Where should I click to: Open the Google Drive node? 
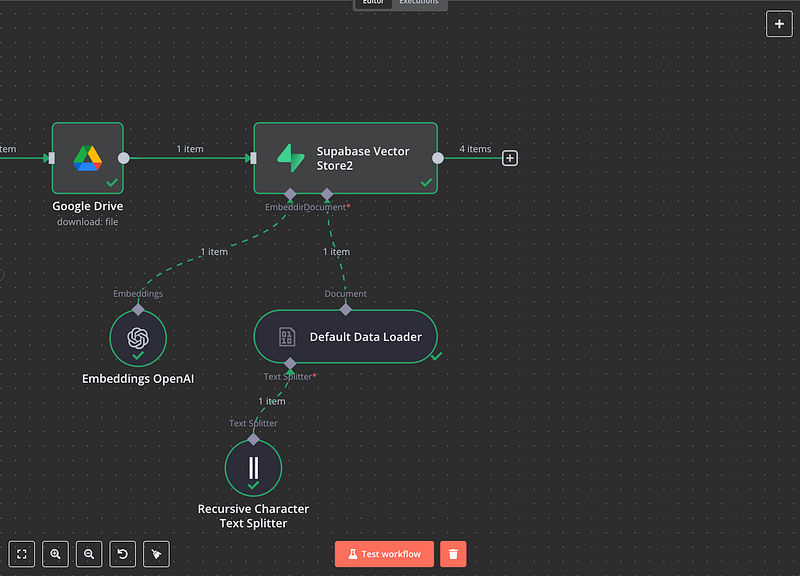pyautogui.click(x=88, y=158)
